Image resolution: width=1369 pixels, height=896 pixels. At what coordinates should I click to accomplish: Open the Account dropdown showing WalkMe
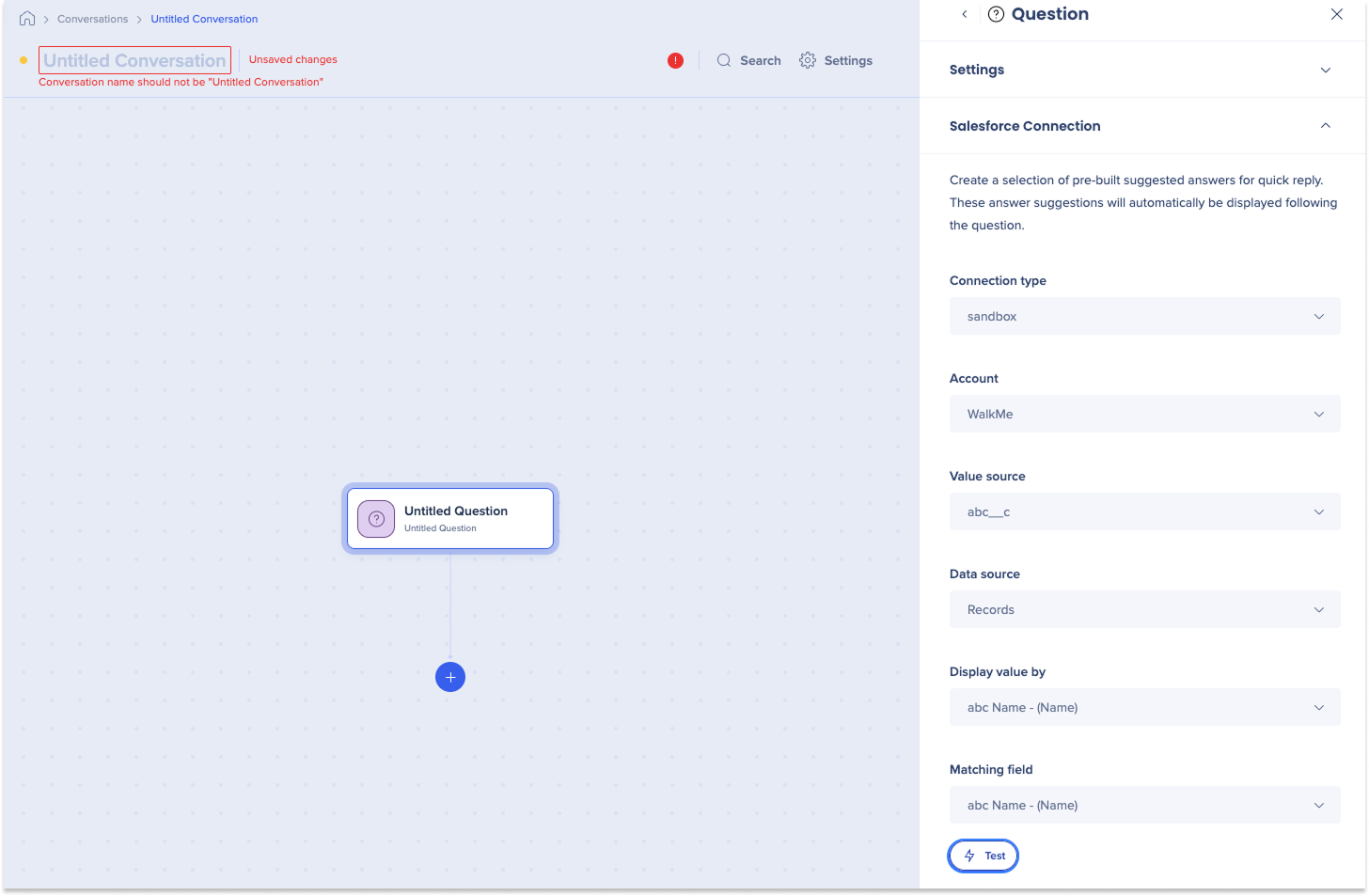[x=1144, y=415]
